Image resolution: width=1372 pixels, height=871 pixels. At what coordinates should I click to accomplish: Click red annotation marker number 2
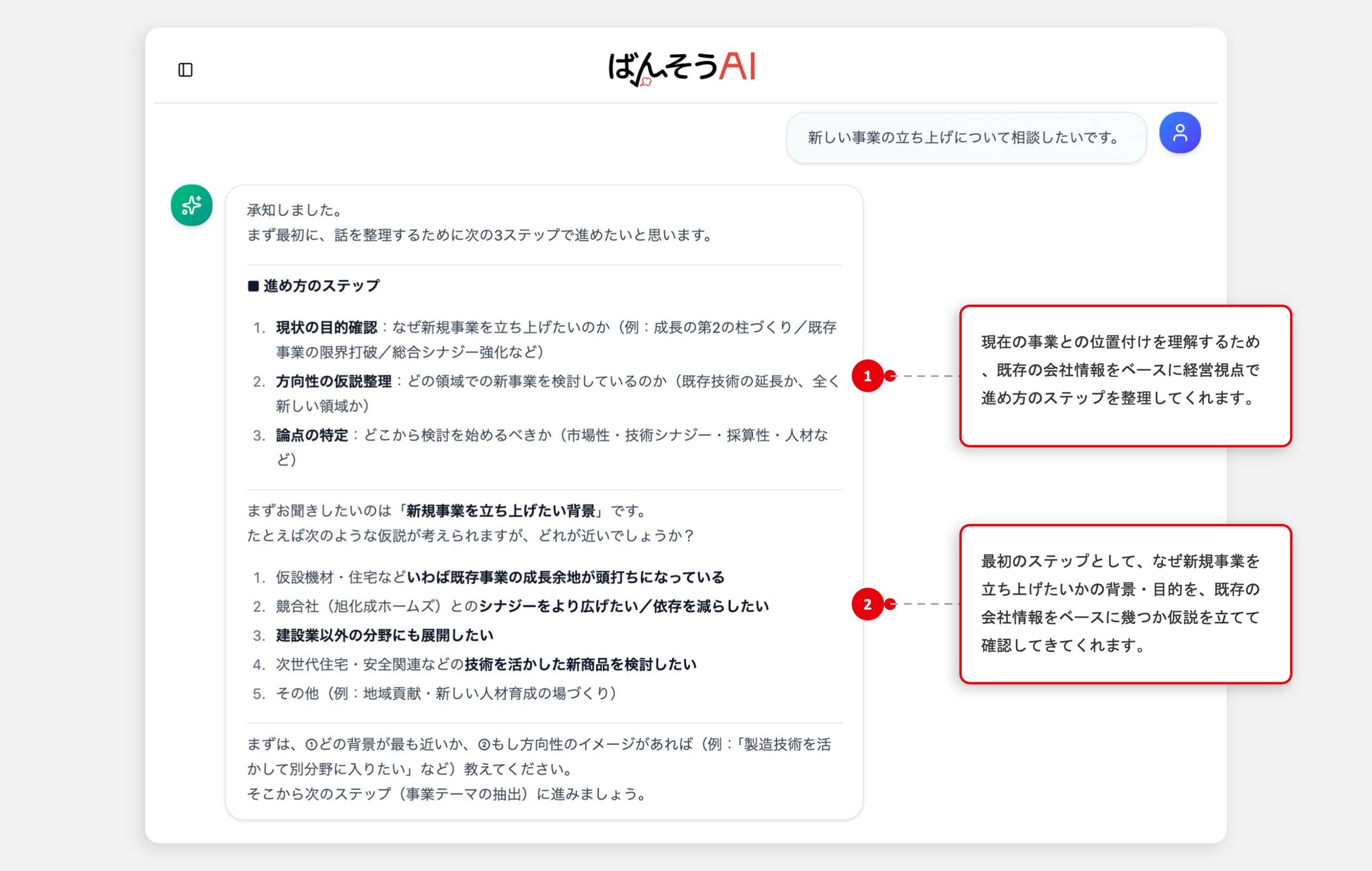point(867,604)
